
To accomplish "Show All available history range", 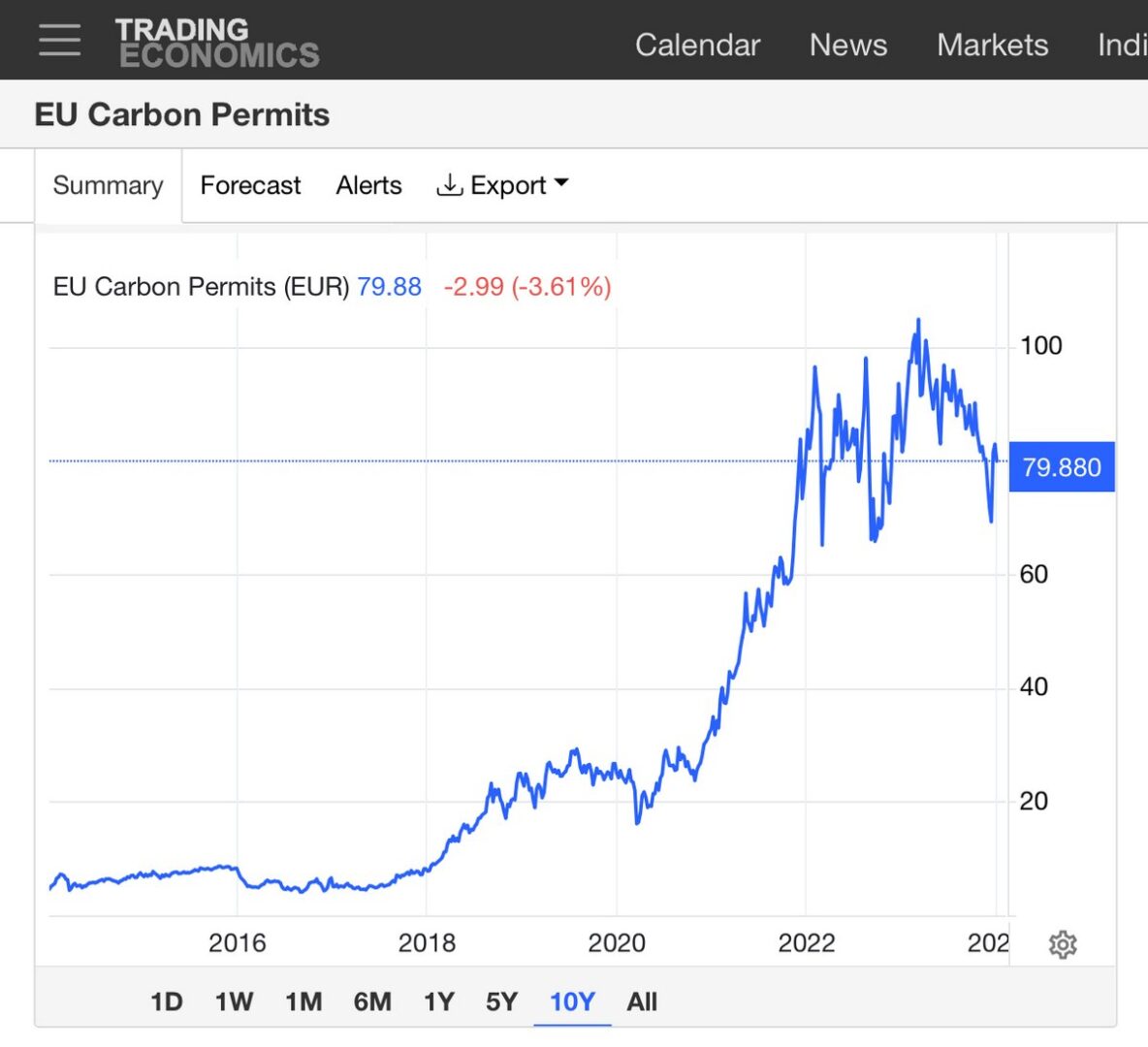I will 642,1001.
